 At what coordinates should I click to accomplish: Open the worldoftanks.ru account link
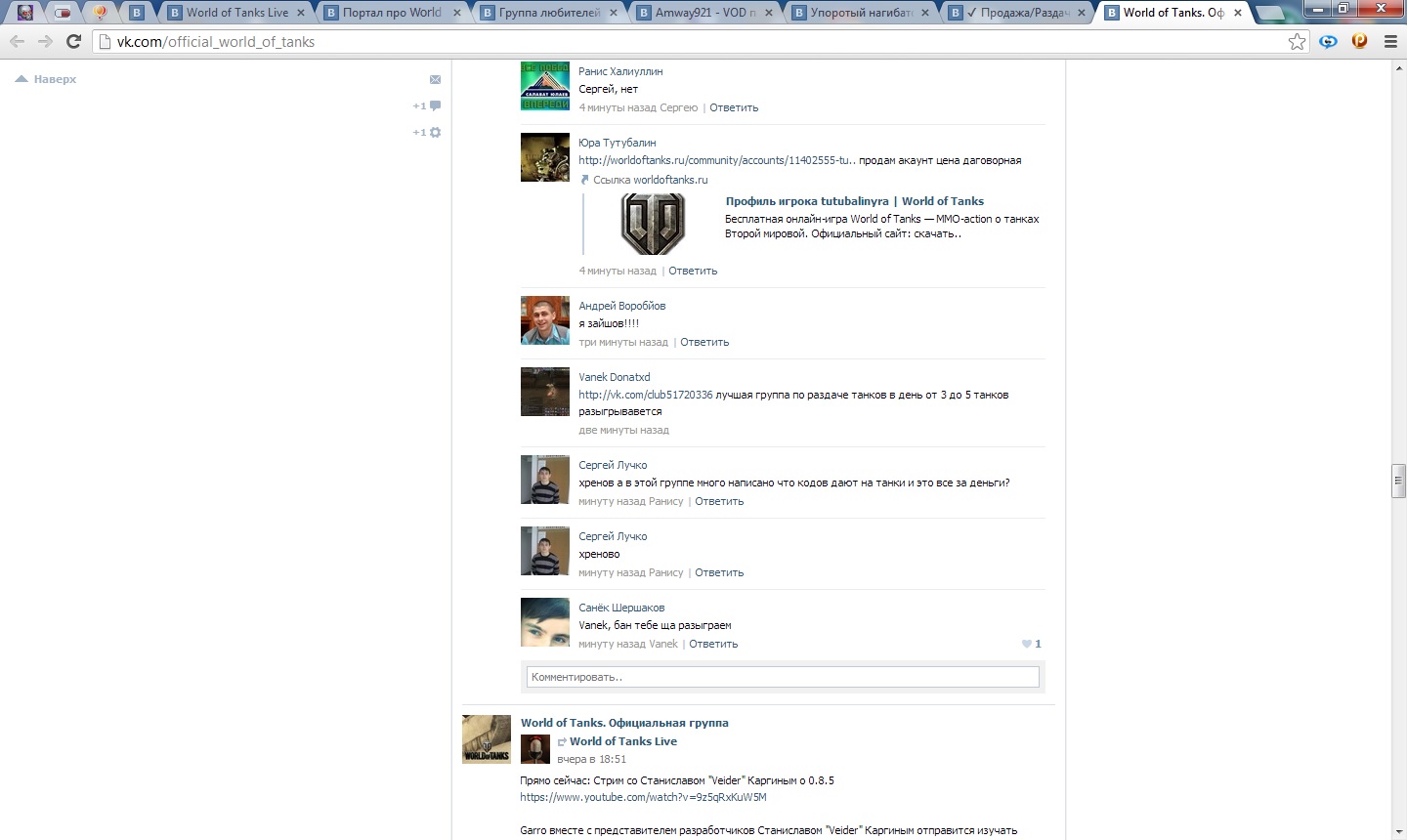[717, 160]
